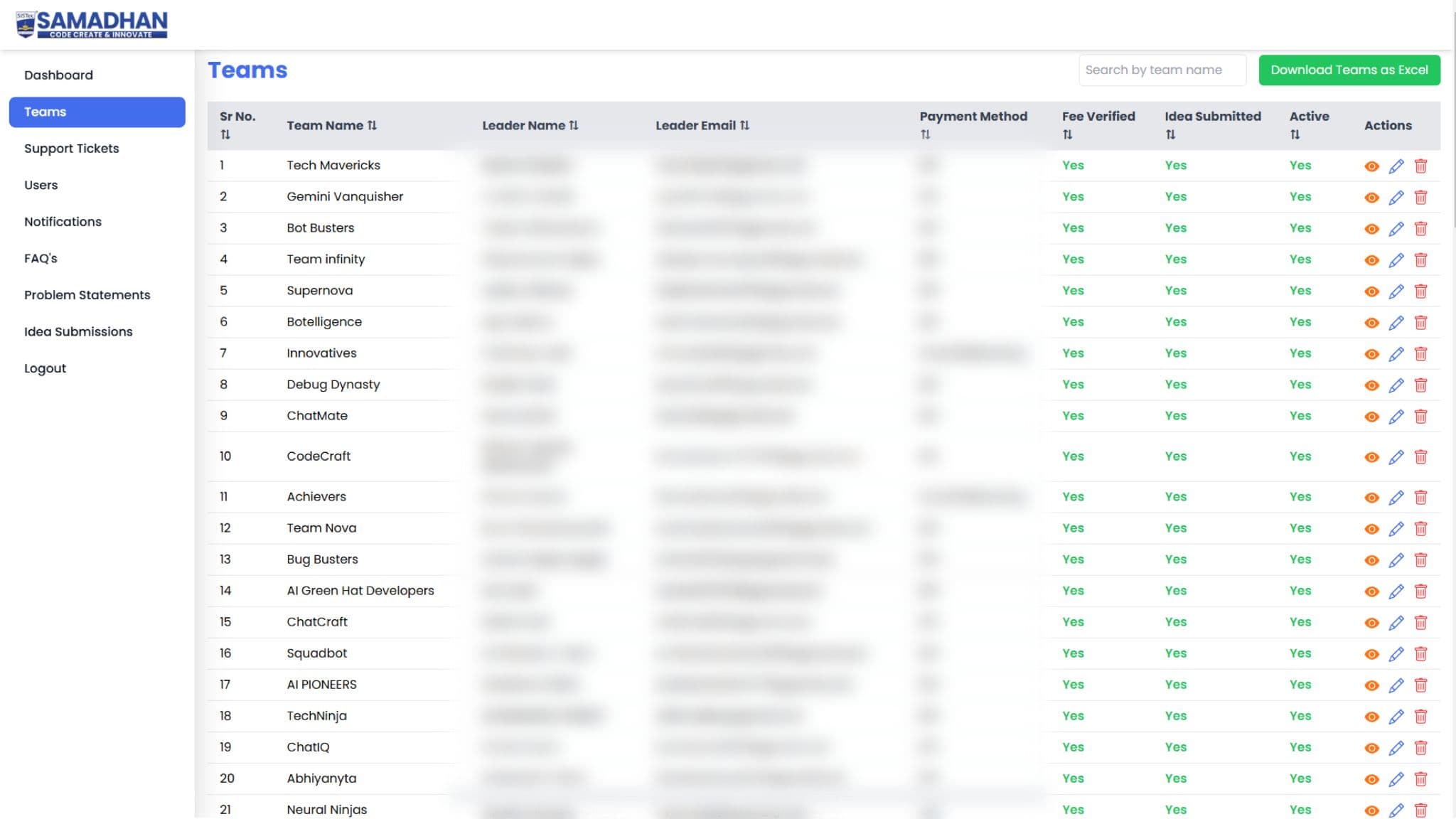This screenshot has height=819, width=1456.
Task: Edit the Bot Busters team entry
Action: click(x=1396, y=228)
